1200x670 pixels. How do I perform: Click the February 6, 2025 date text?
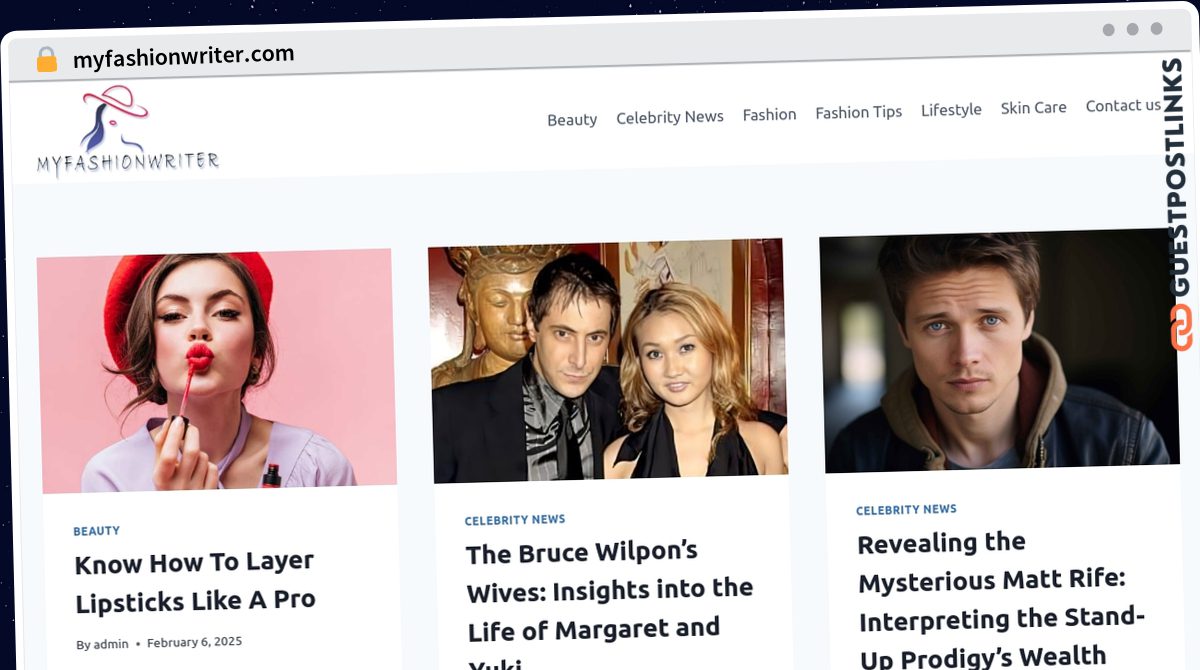tap(194, 642)
